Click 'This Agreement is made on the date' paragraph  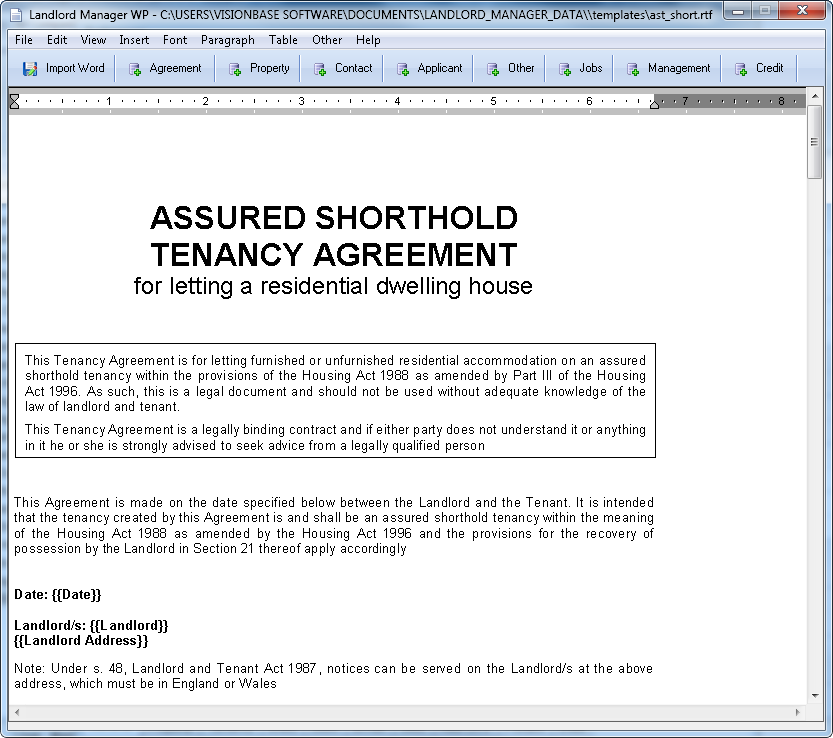(x=334, y=525)
